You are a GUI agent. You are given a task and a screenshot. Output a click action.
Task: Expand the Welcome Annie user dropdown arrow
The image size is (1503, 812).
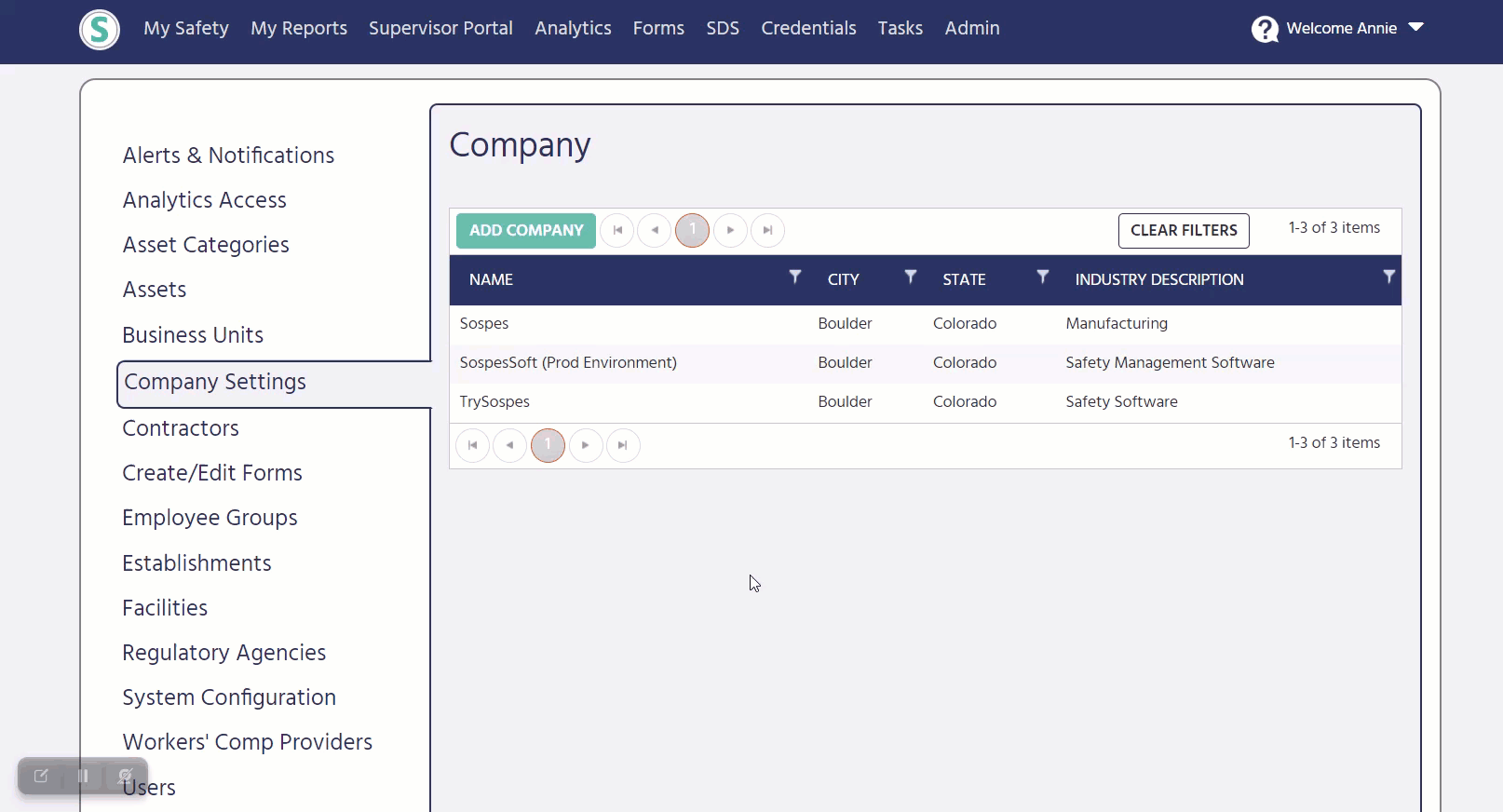click(x=1416, y=28)
